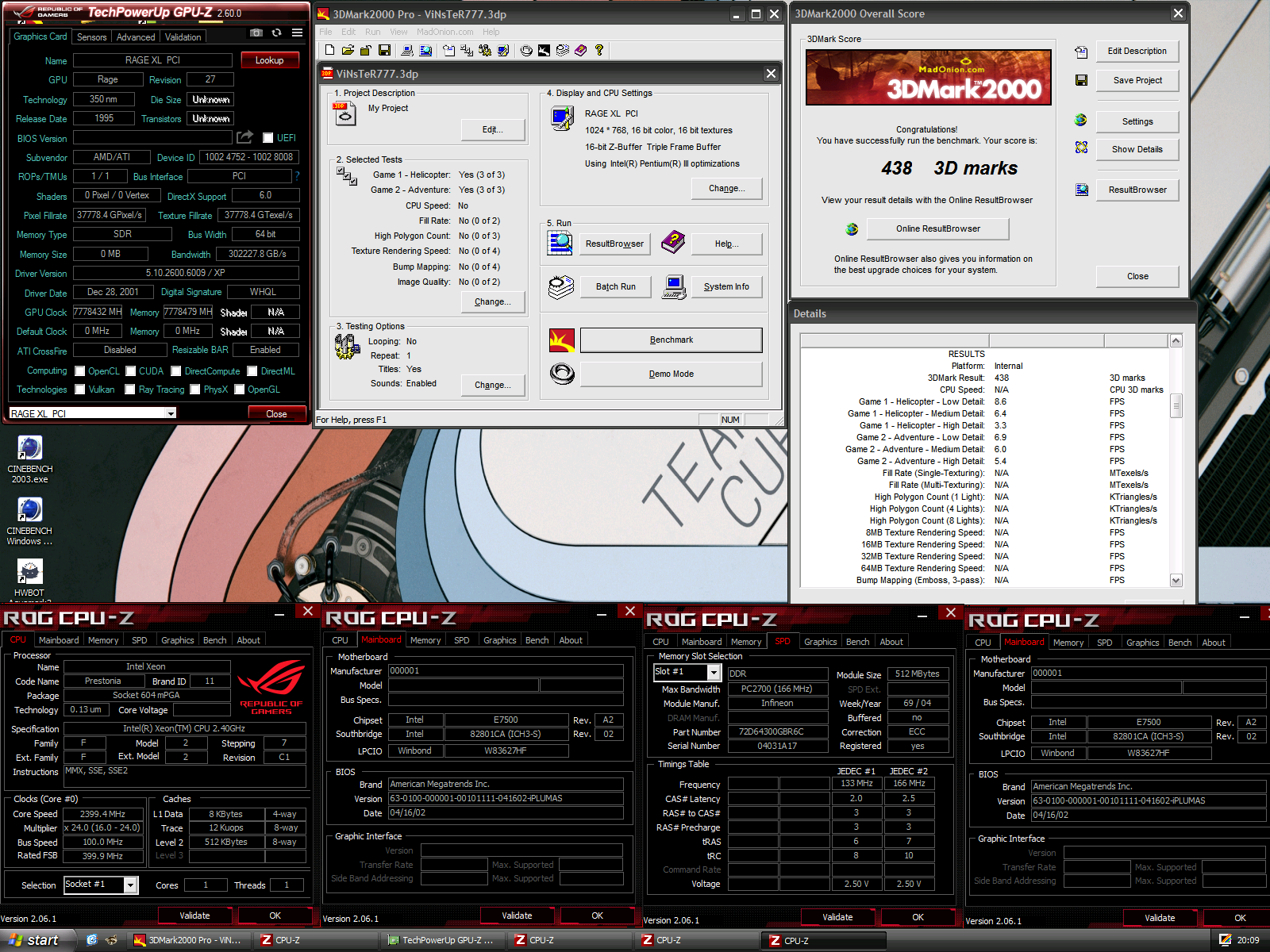Click Change button under Testing Options
The height and width of the screenshot is (952, 1270).
coord(492,385)
